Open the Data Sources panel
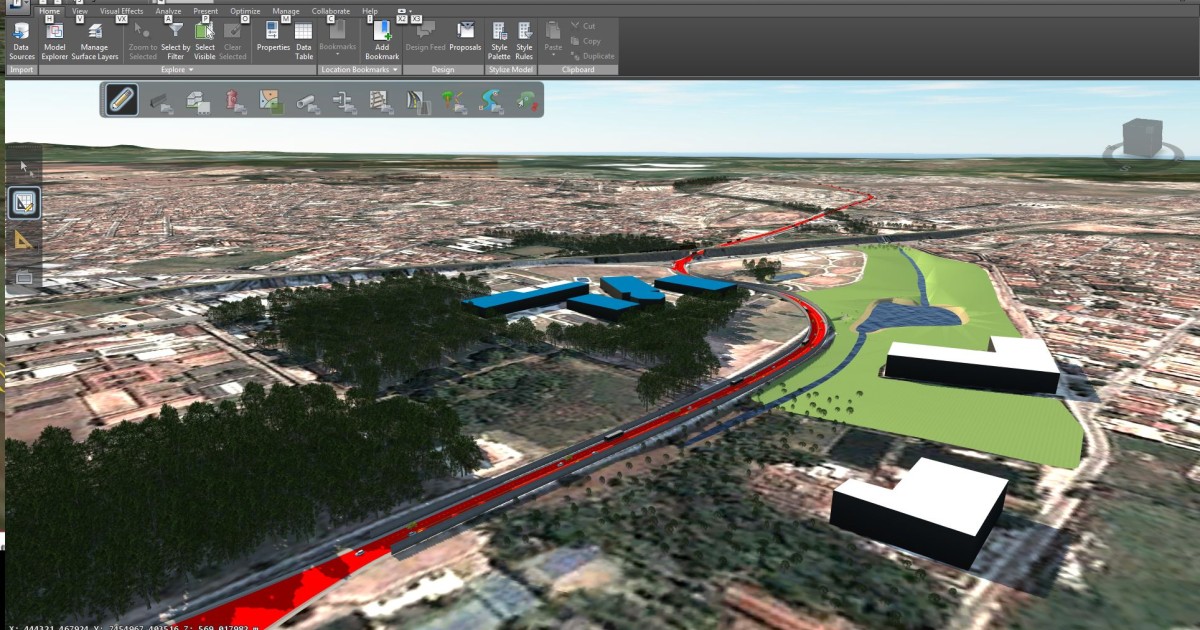The width and height of the screenshot is (1200, 630). coord(21,42)
